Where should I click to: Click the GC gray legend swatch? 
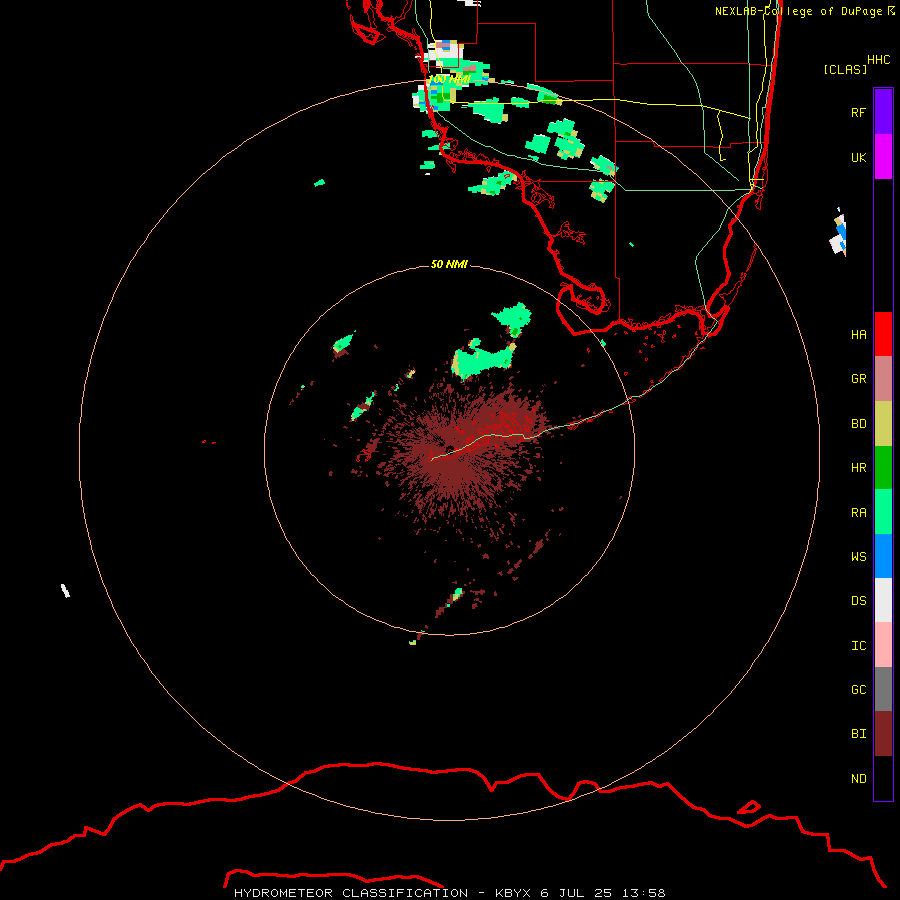coord(883,689)
